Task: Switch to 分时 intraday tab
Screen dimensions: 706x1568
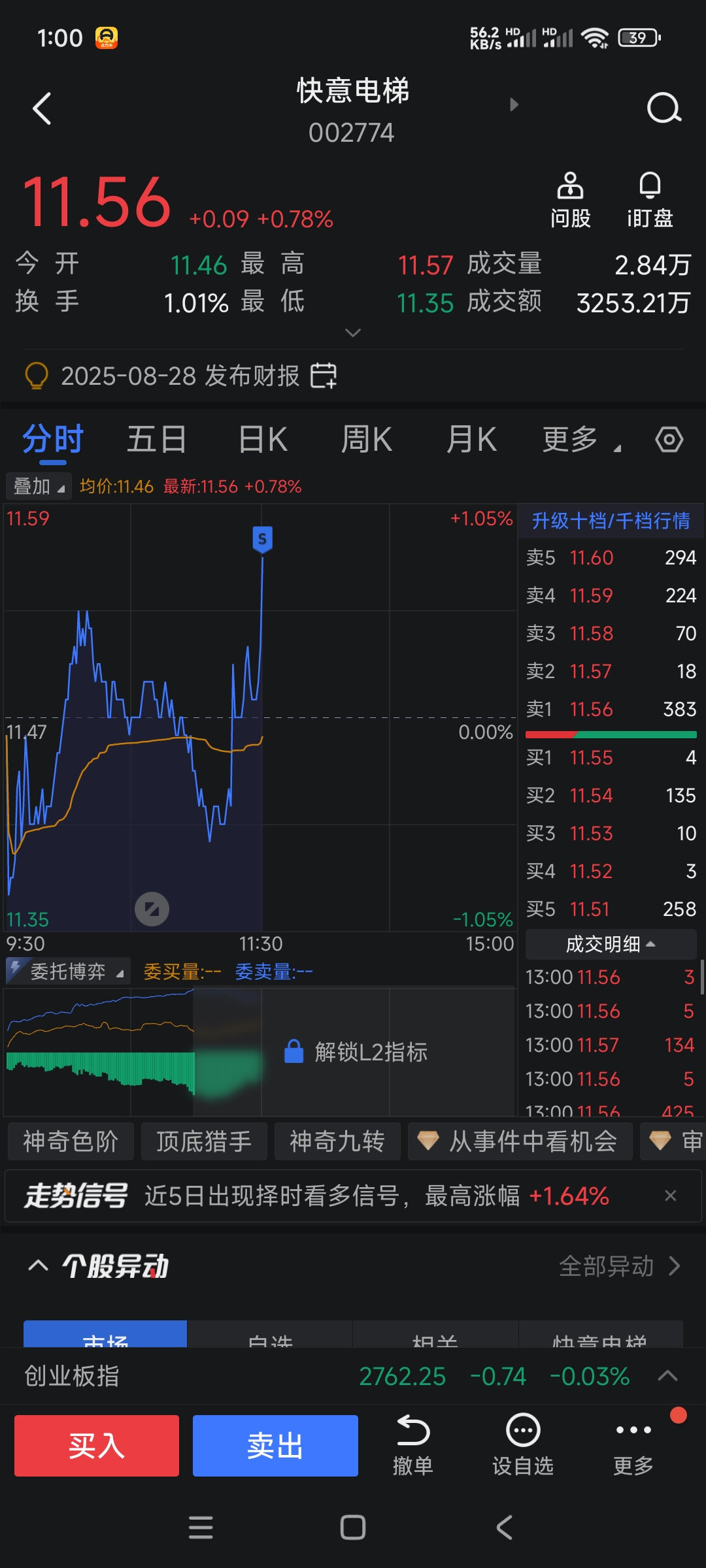Action: click(53, 440)
